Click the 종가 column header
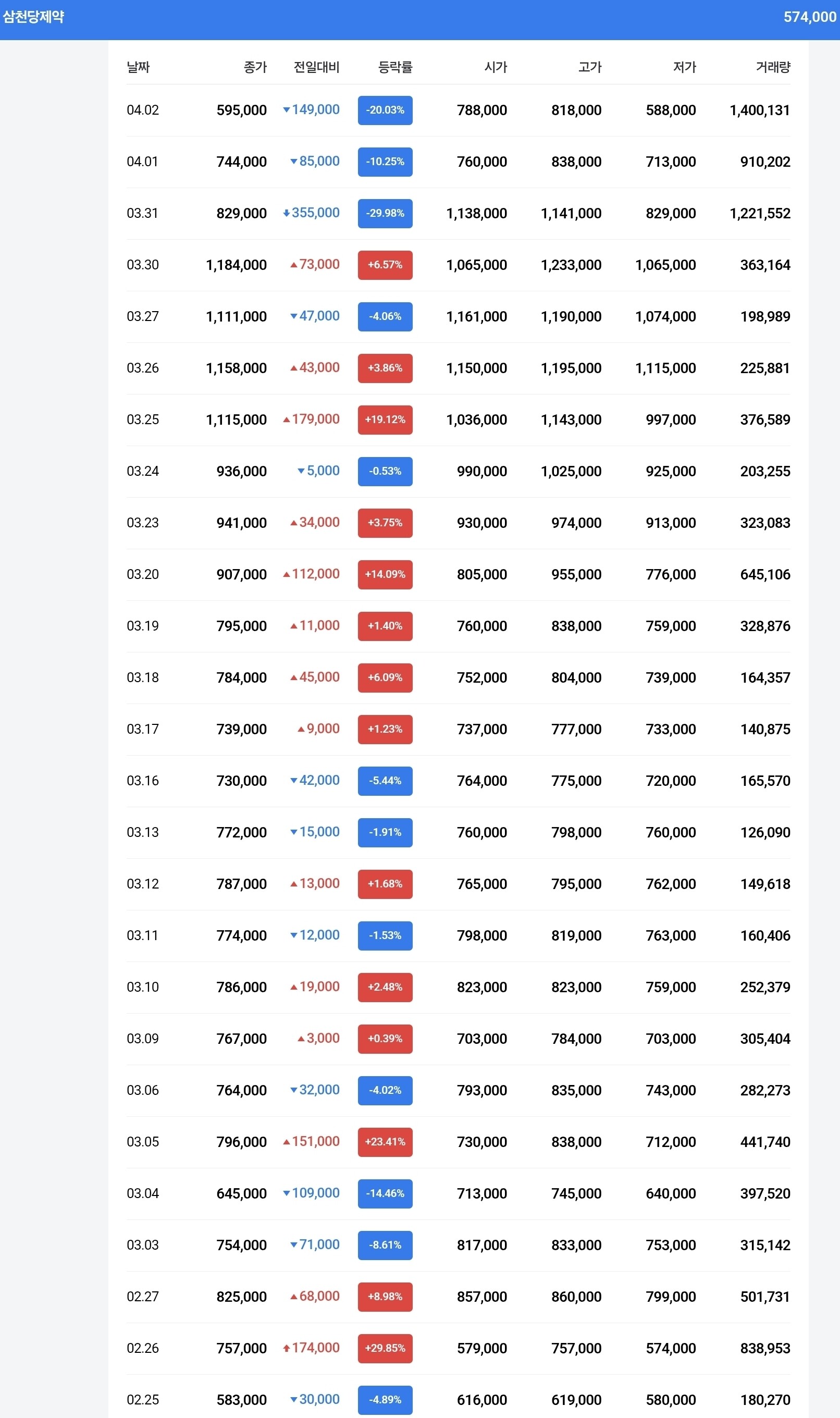 (x=255, y=67)
